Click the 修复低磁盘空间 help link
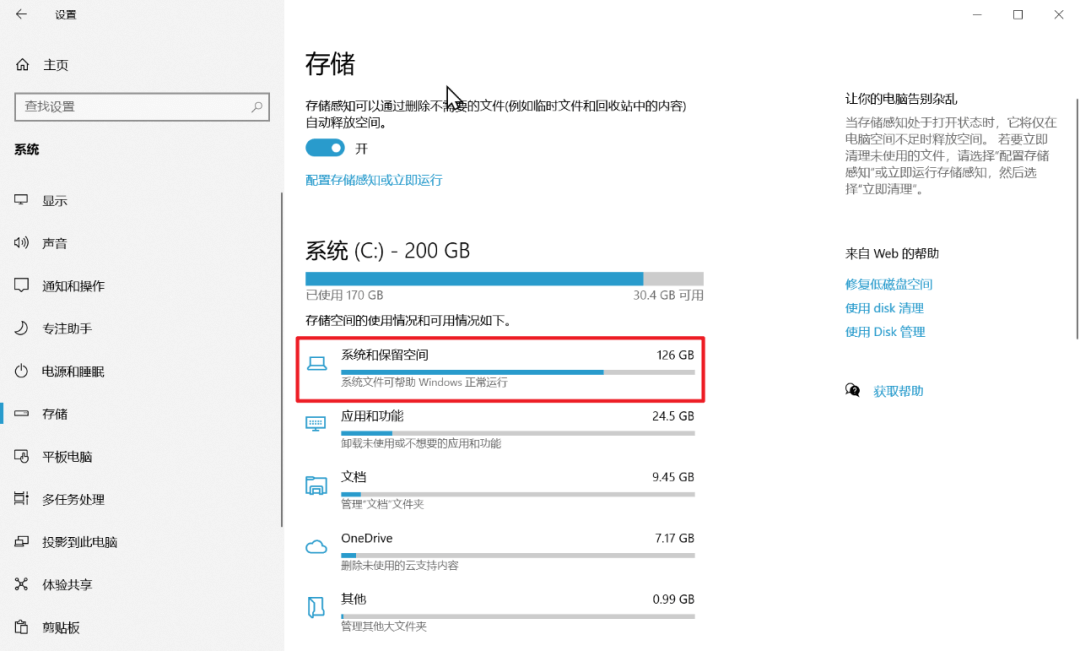Viewport: 1080px width, 651px height. (888, 283)
